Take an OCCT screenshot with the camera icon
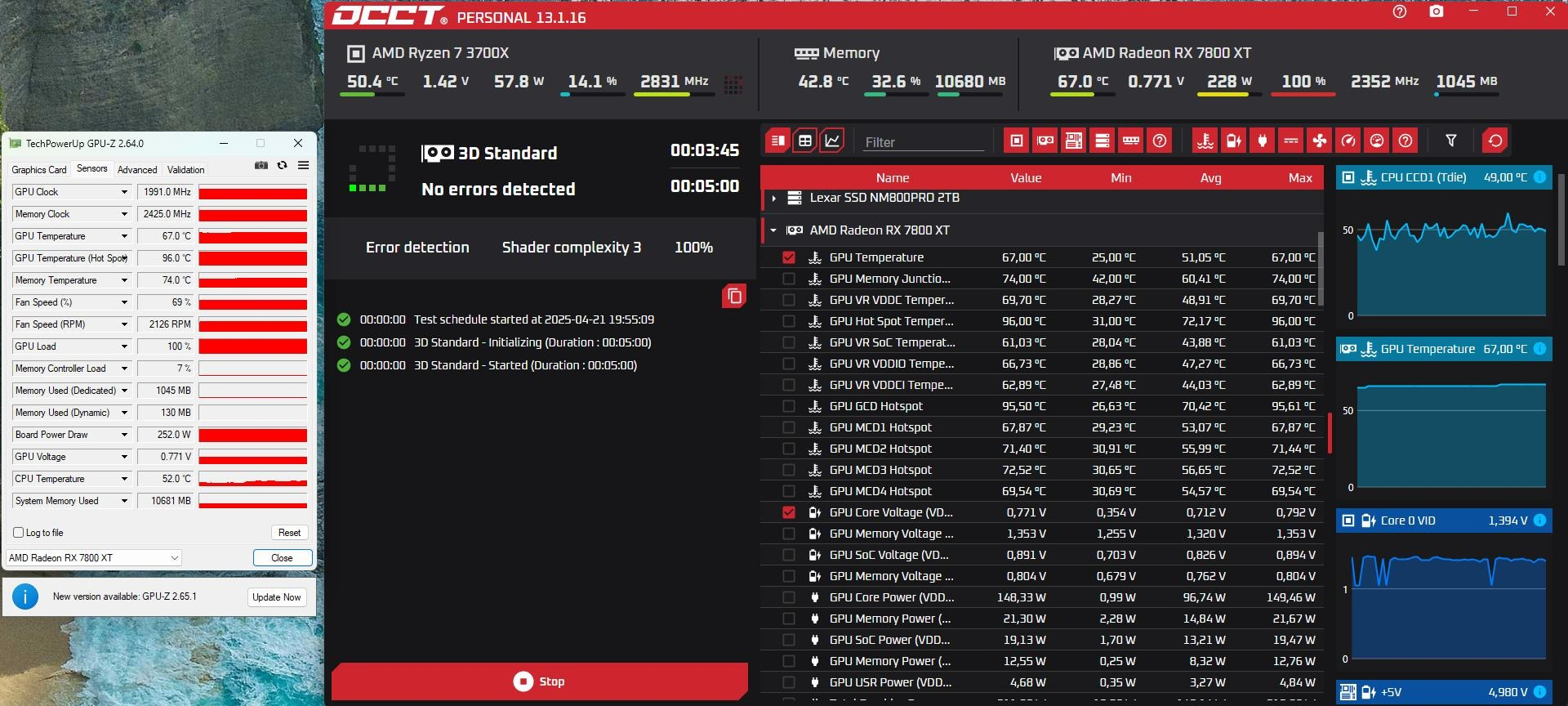Image resolution: width=1568 pixels, height=706 pixels. [1437, 11]
